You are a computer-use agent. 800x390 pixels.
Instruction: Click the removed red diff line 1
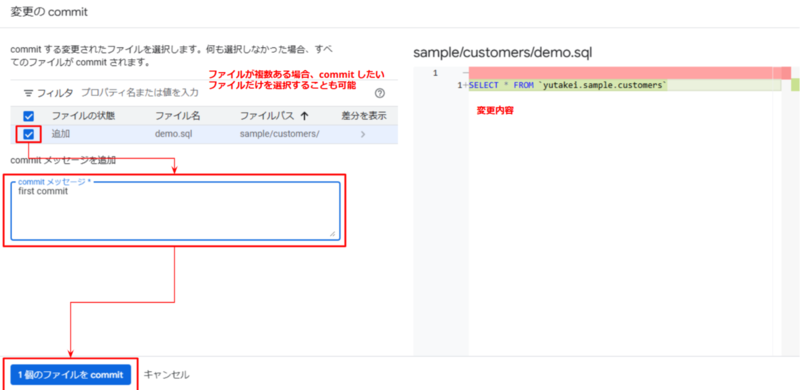(x=624, y=73)
